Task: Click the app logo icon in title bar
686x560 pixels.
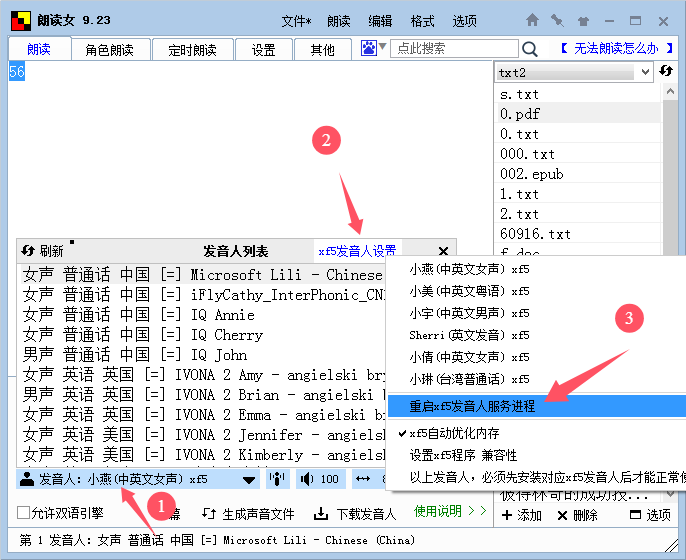Action: 21,21
